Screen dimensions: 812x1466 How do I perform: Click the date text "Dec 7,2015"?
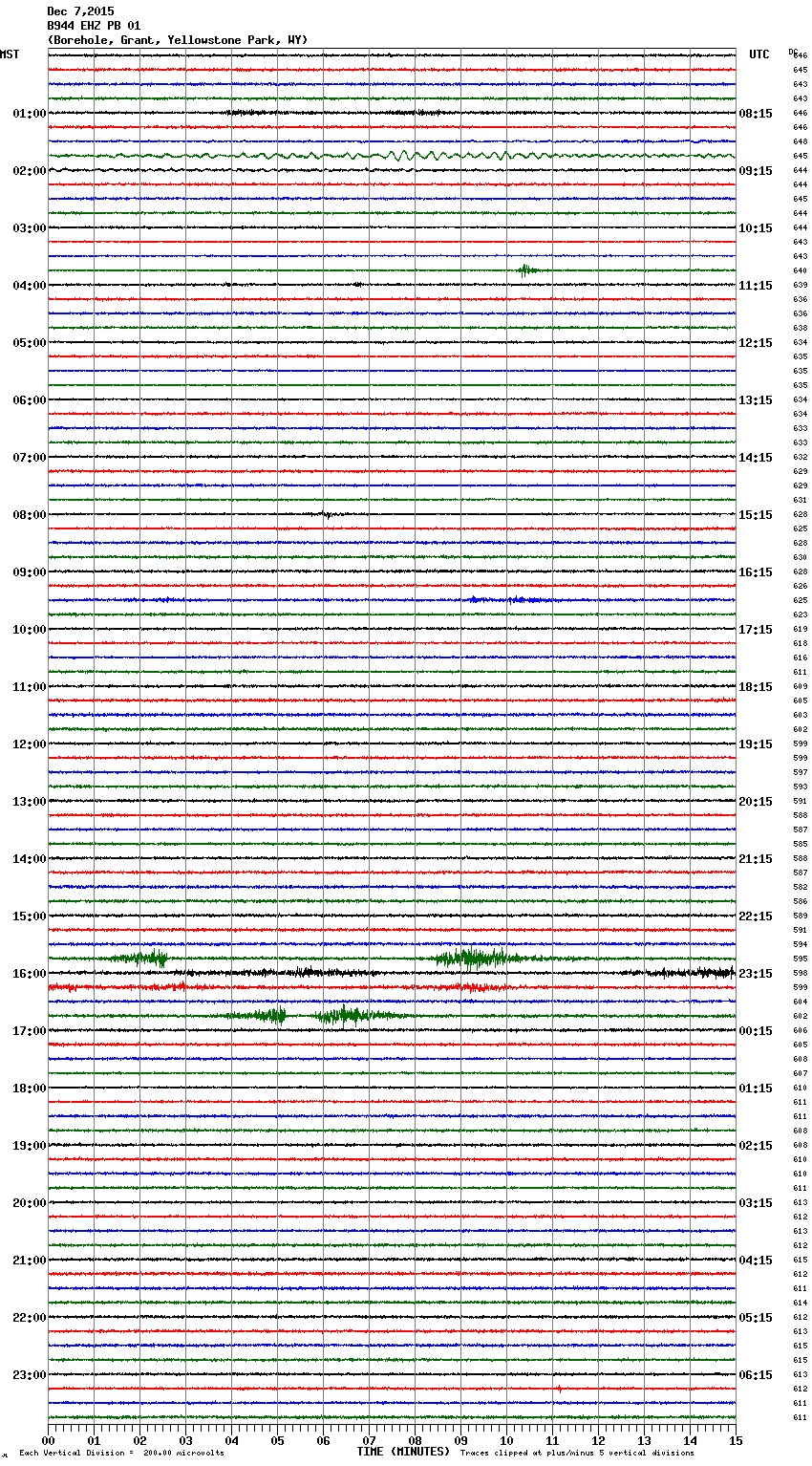(80, 11)
